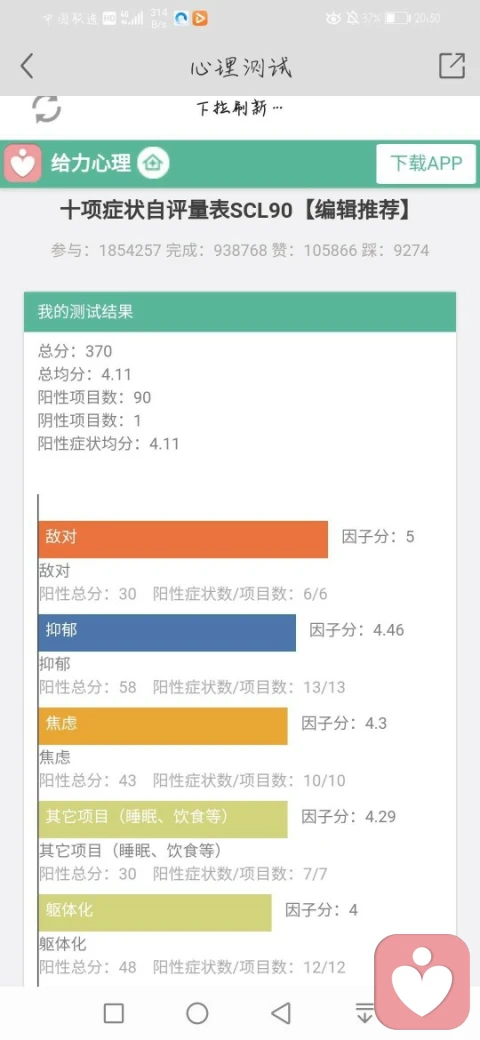Select the orange 敌对 bar
480x1040 pixels.
(183, 539)
